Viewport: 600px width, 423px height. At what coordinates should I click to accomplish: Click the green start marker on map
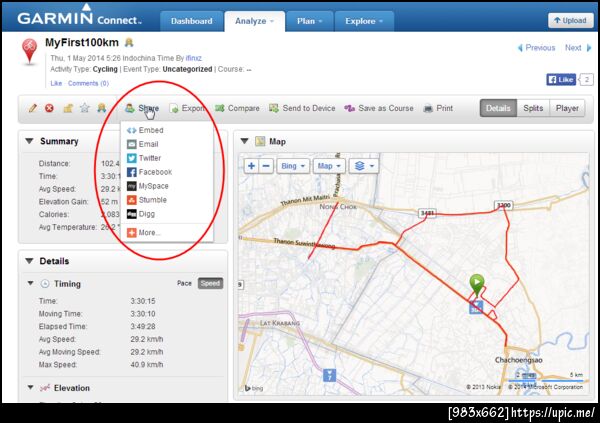click(477, 285)
